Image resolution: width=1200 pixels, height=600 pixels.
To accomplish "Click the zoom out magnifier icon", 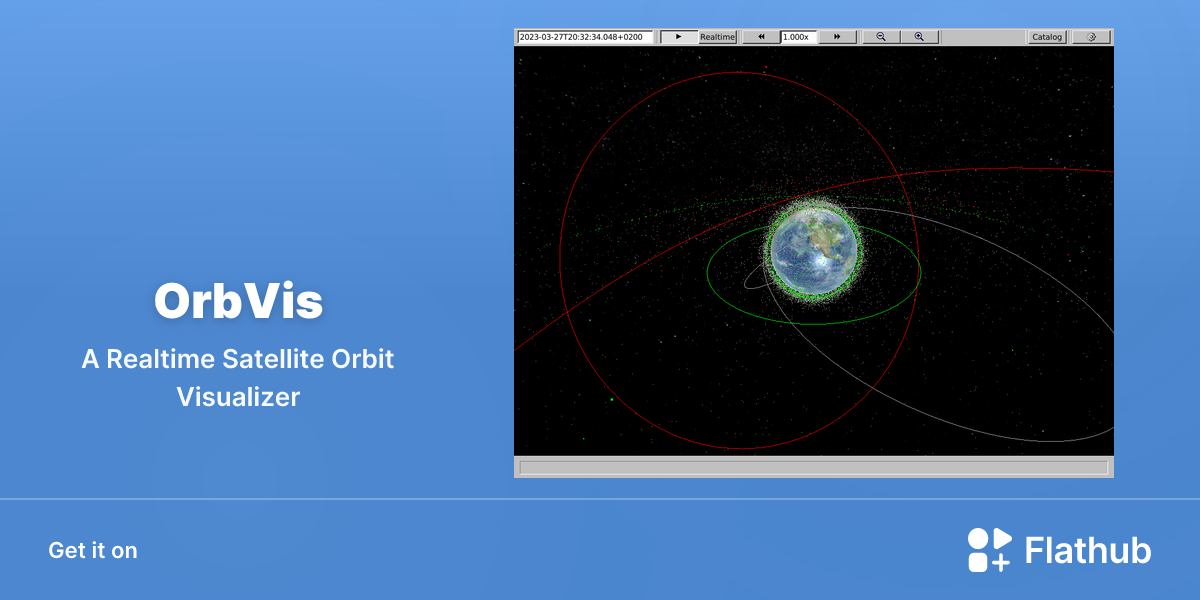I will click(x=881, y=37).
